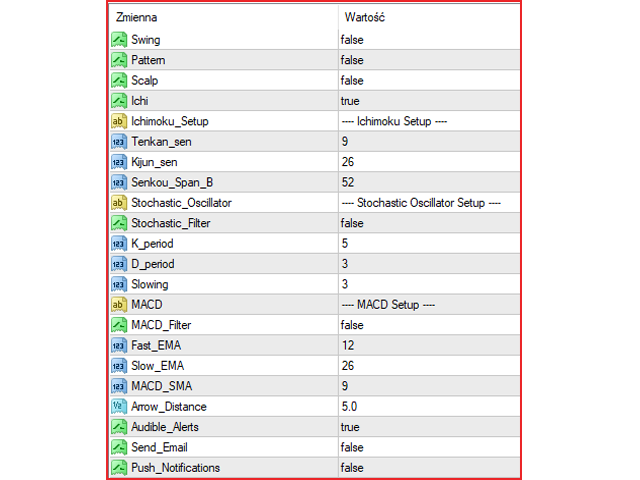Click the string icon beside Stochastic_Oscillator
This screenshot has width=640, height=480.
[119, 203]
